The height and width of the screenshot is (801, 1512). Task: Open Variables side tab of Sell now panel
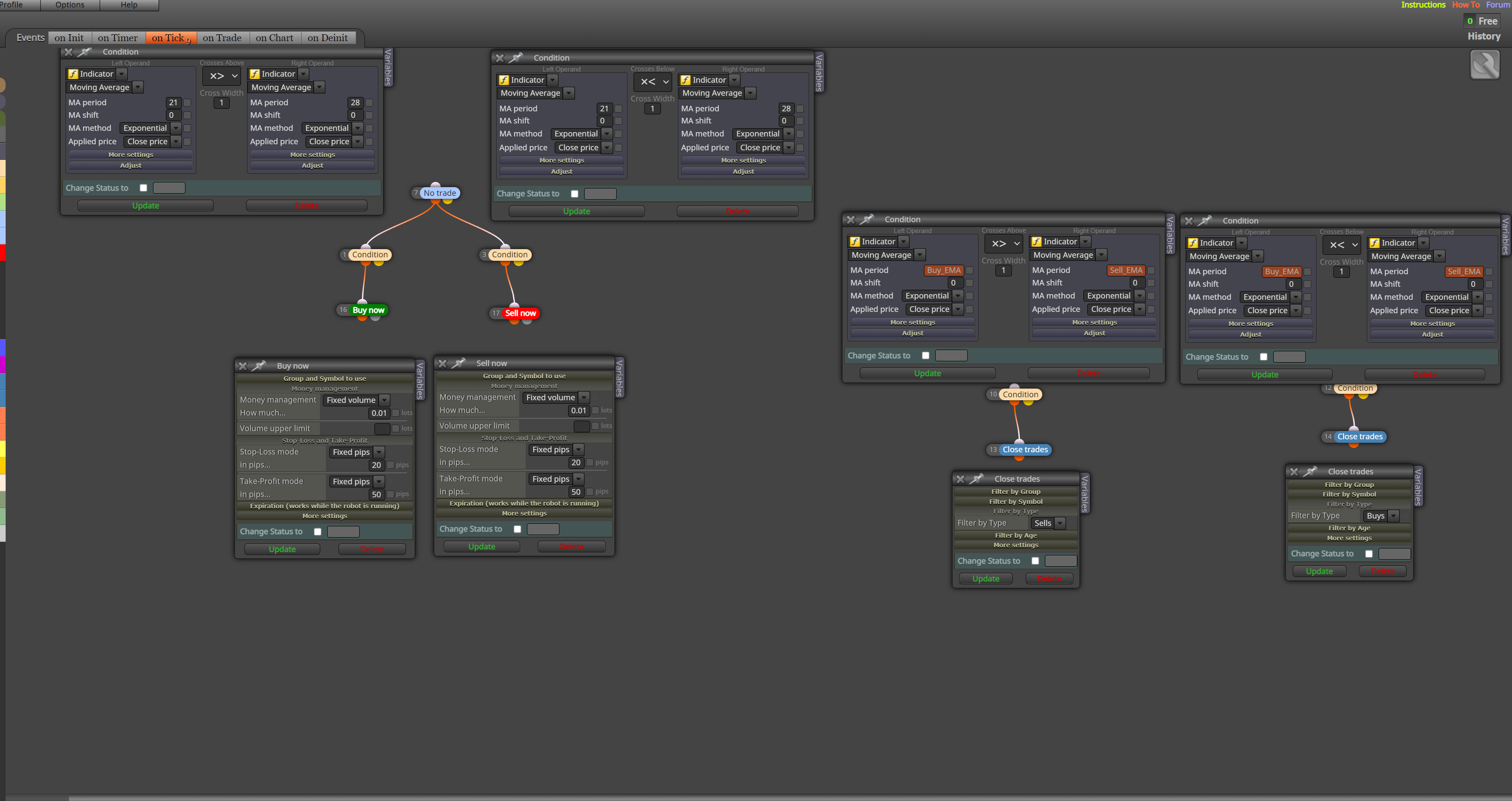coord(619,379)
